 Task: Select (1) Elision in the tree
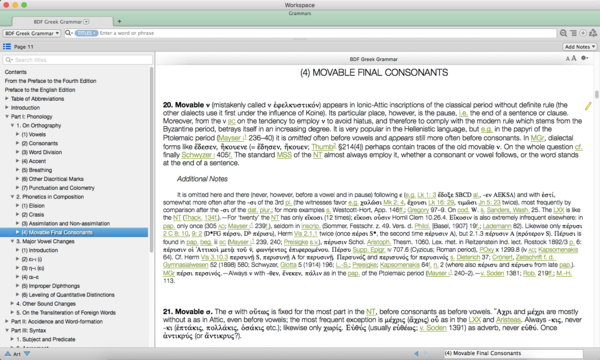point(33,205)
